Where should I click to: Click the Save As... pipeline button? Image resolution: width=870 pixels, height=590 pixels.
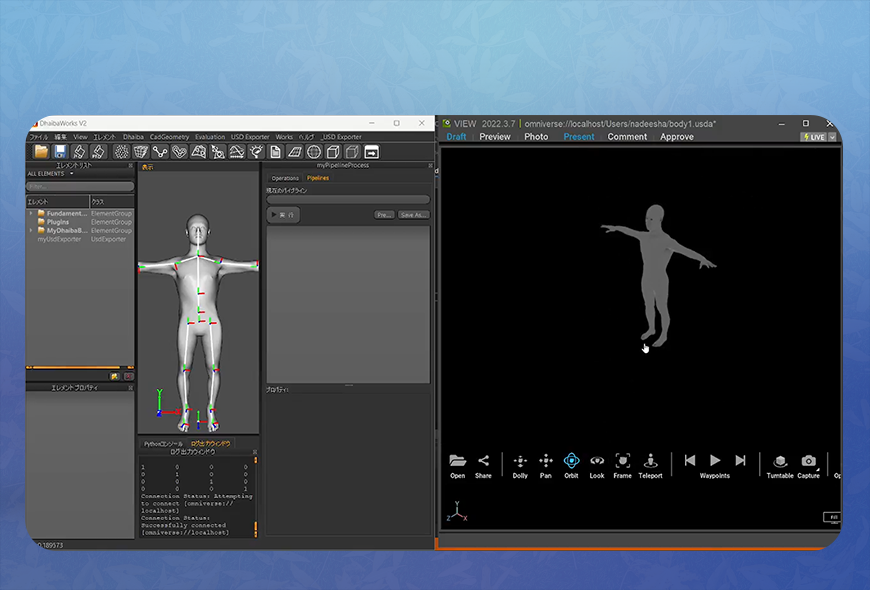pos(413,215)
